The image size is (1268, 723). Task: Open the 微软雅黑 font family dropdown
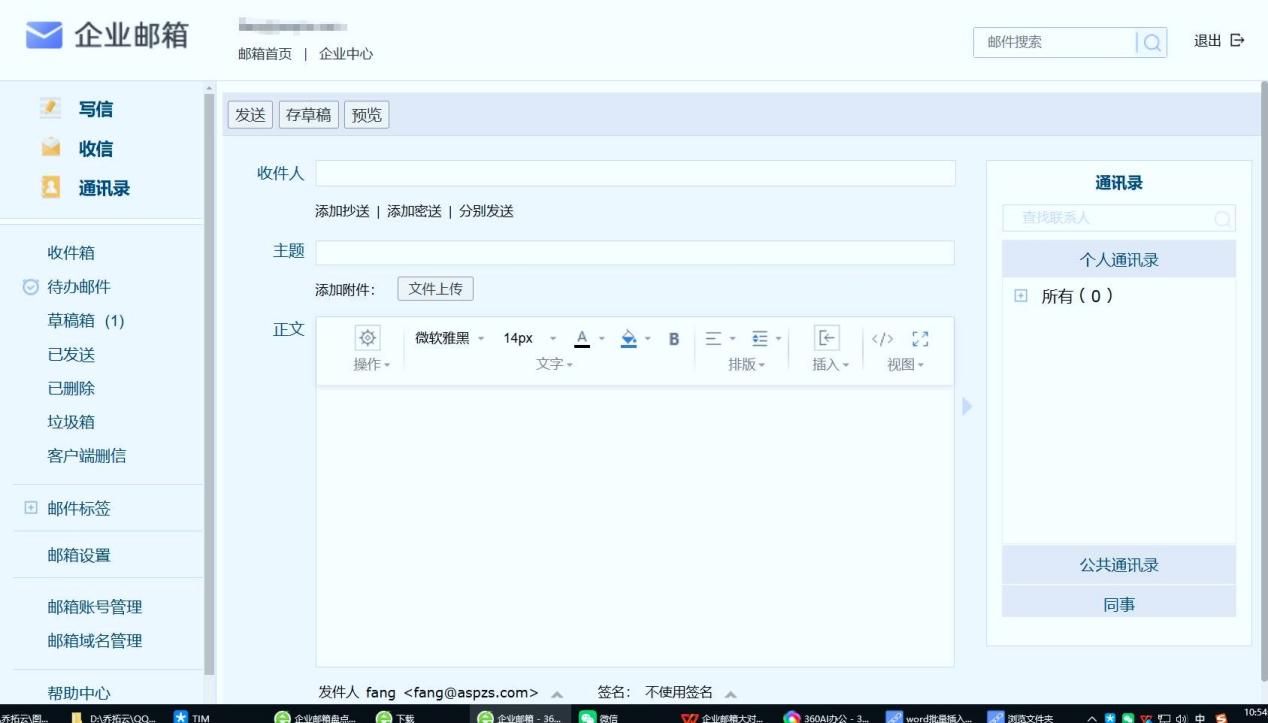[x=449, y=339]
